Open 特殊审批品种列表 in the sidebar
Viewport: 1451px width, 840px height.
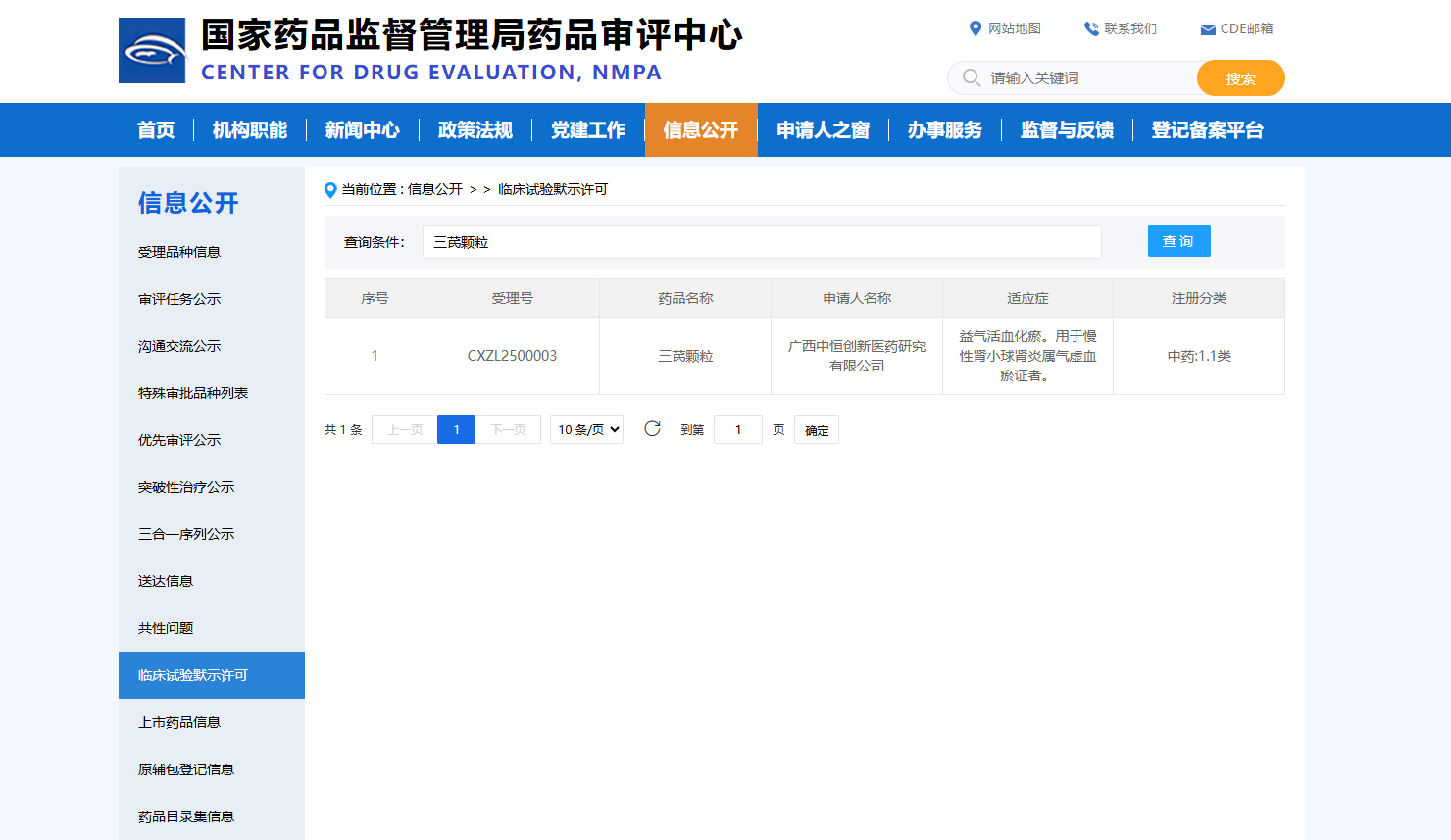pyautogui.click(x=193, y=393)
